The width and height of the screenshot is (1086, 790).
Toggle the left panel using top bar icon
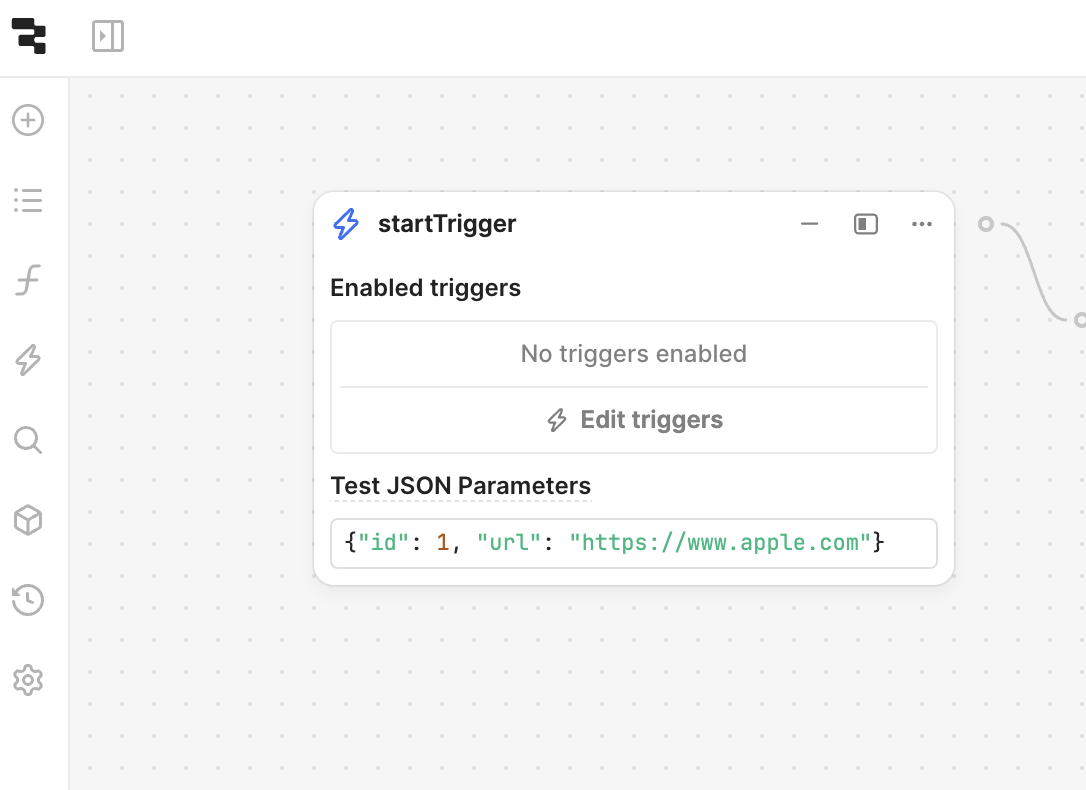click(108, 37)
